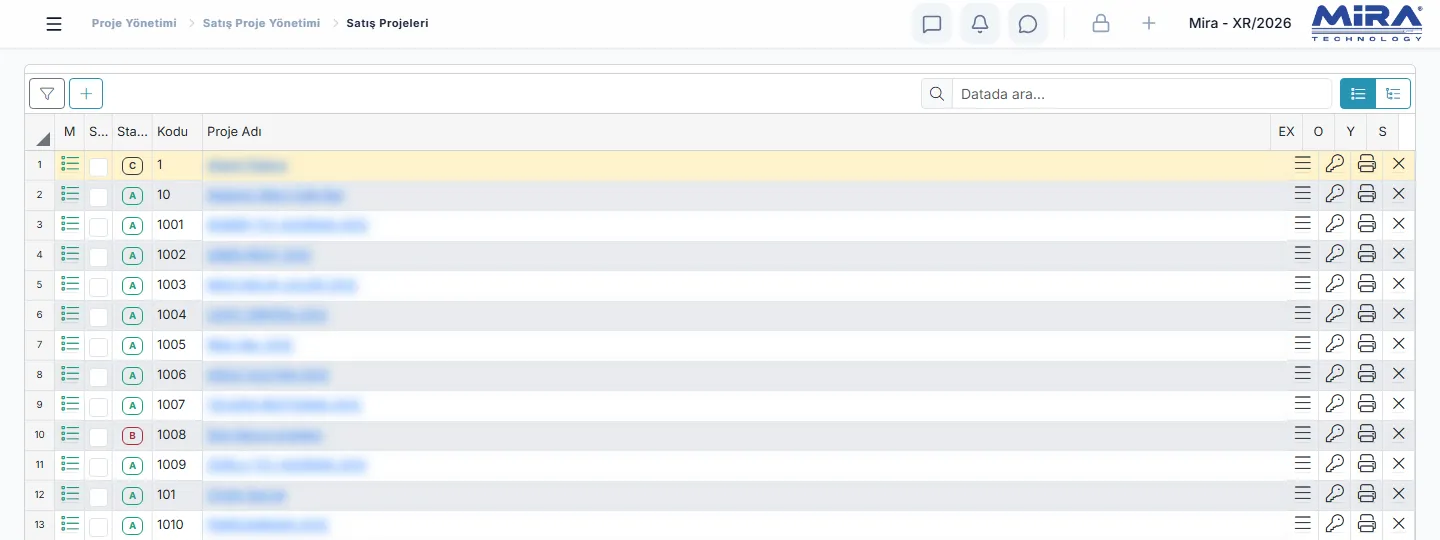Viewport: 1440px width, 540px height.
Task: Open EX hamburger icon for project 1
Action: 1302,164
